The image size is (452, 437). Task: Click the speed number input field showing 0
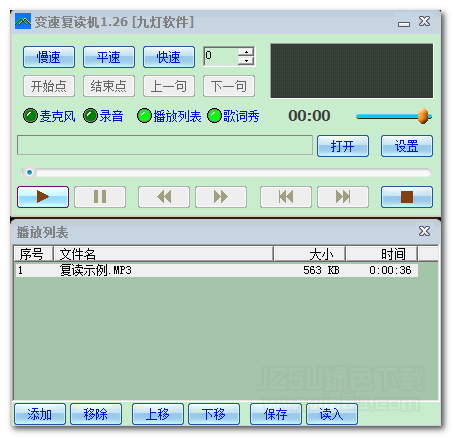[221, 56]
